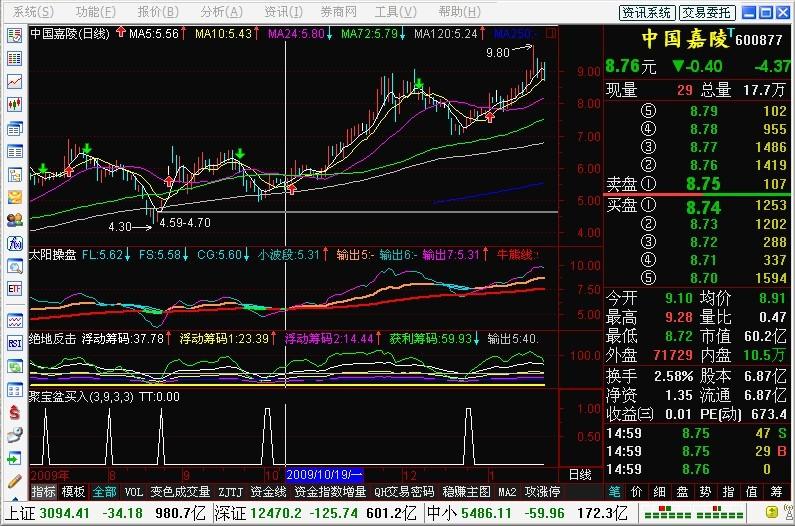This screenshot has width=795, height=526.
Task: Open the 帮助(H) menu
Action: 459,11
